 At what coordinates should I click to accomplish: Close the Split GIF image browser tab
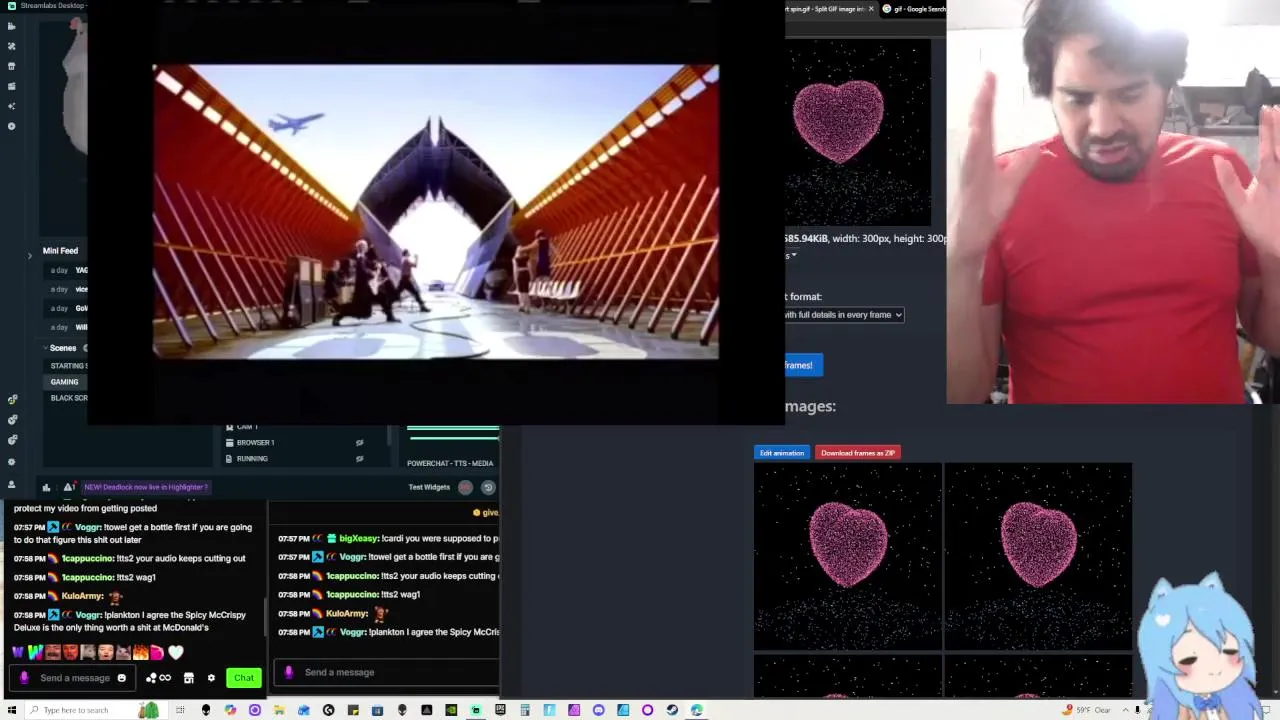[x=871, y=9]
